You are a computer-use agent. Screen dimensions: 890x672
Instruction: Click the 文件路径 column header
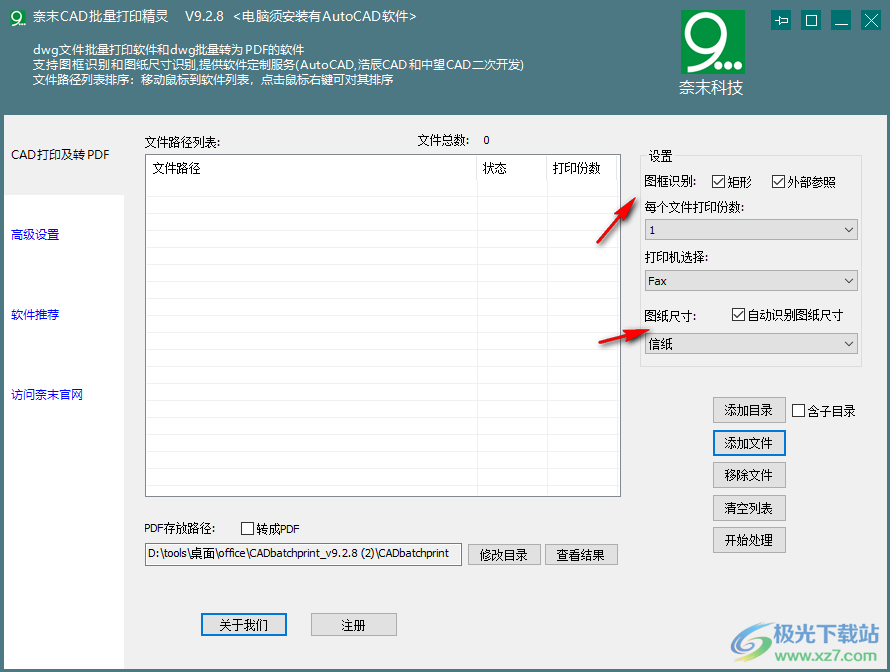pyautogui.click(x=311, y=168)
